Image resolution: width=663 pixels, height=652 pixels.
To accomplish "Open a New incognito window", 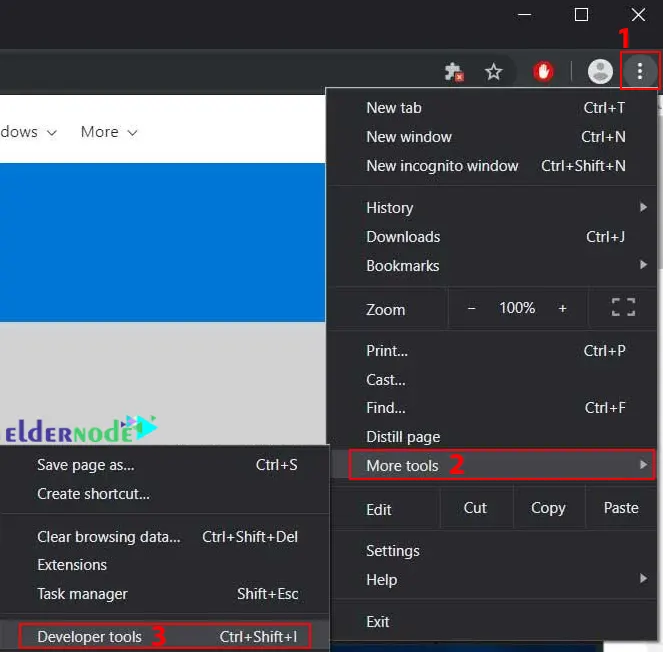I will click(x=493, y=166).
